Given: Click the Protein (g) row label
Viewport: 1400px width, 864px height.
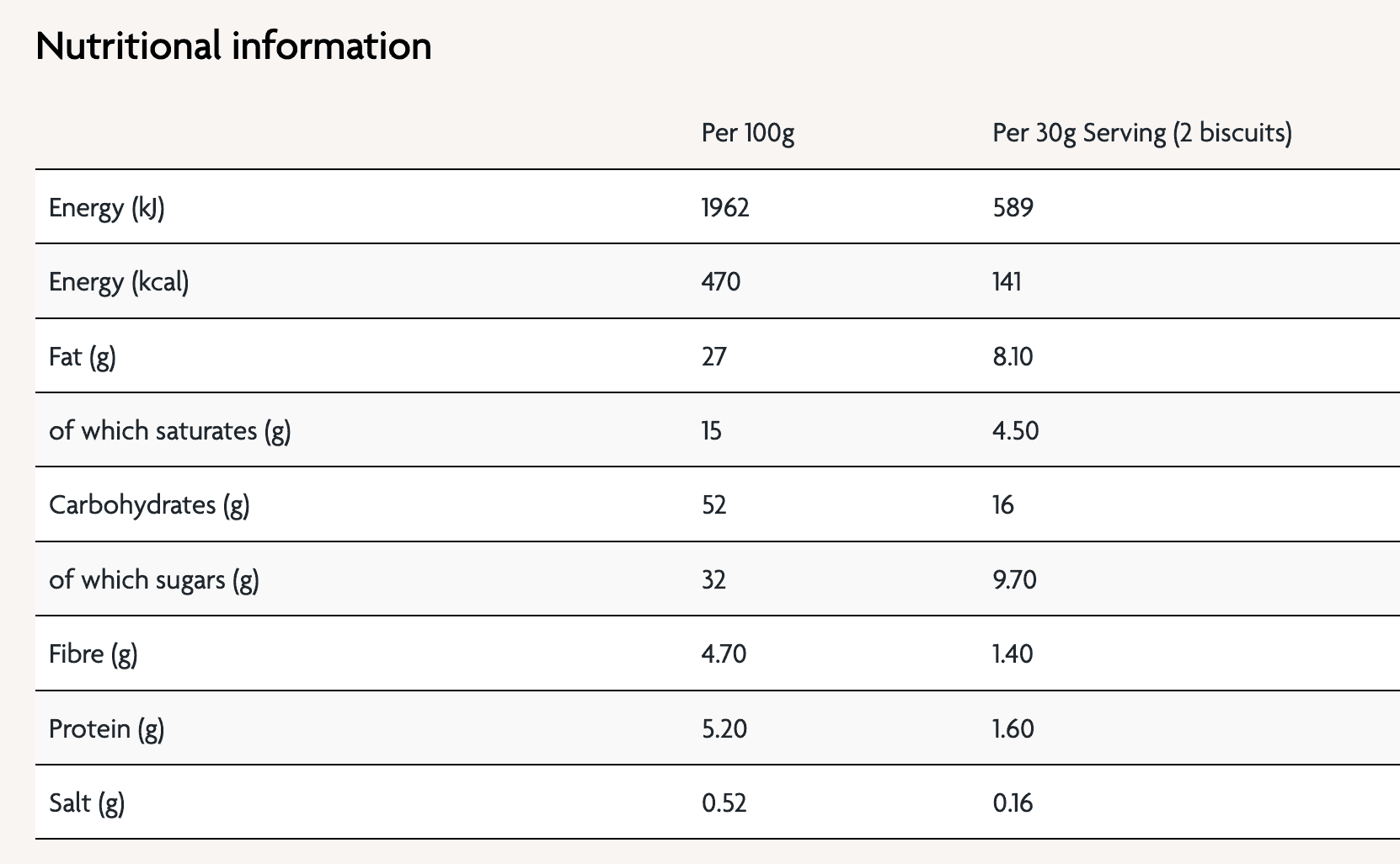Looking at the screenshot, I should pyautogui.click(x=107, y=728).
